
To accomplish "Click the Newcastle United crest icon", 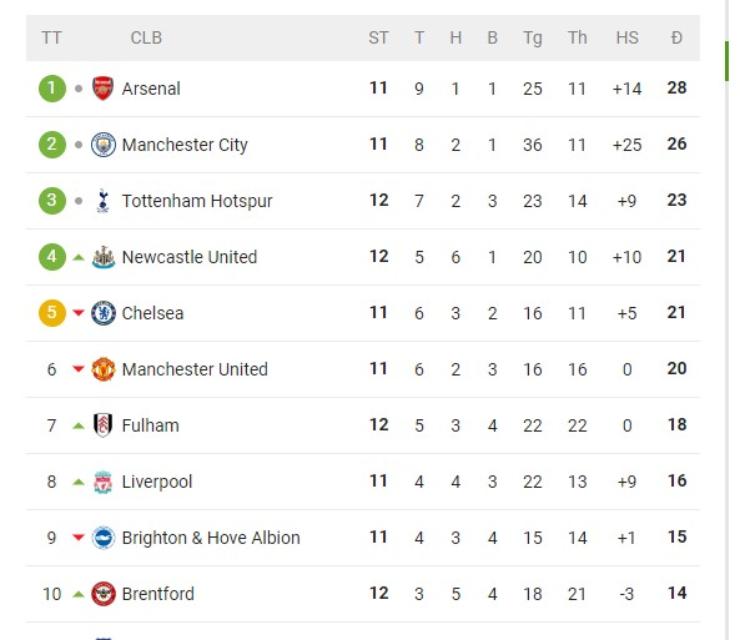I will pos(103,257).
